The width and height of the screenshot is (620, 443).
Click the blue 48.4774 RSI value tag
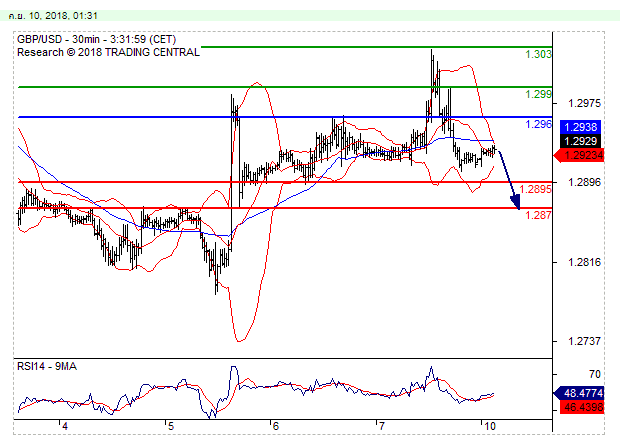point(580,393)
